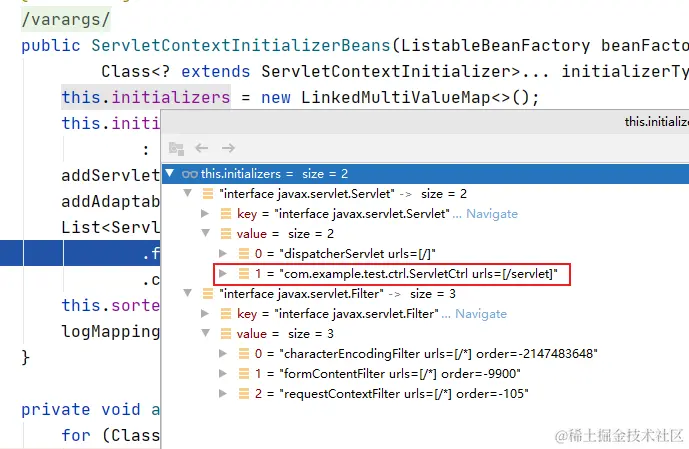This screenshot has height=449, width=689.
Task: Expand the dispatcherServlet urls=[/] item
Action: 223,253
